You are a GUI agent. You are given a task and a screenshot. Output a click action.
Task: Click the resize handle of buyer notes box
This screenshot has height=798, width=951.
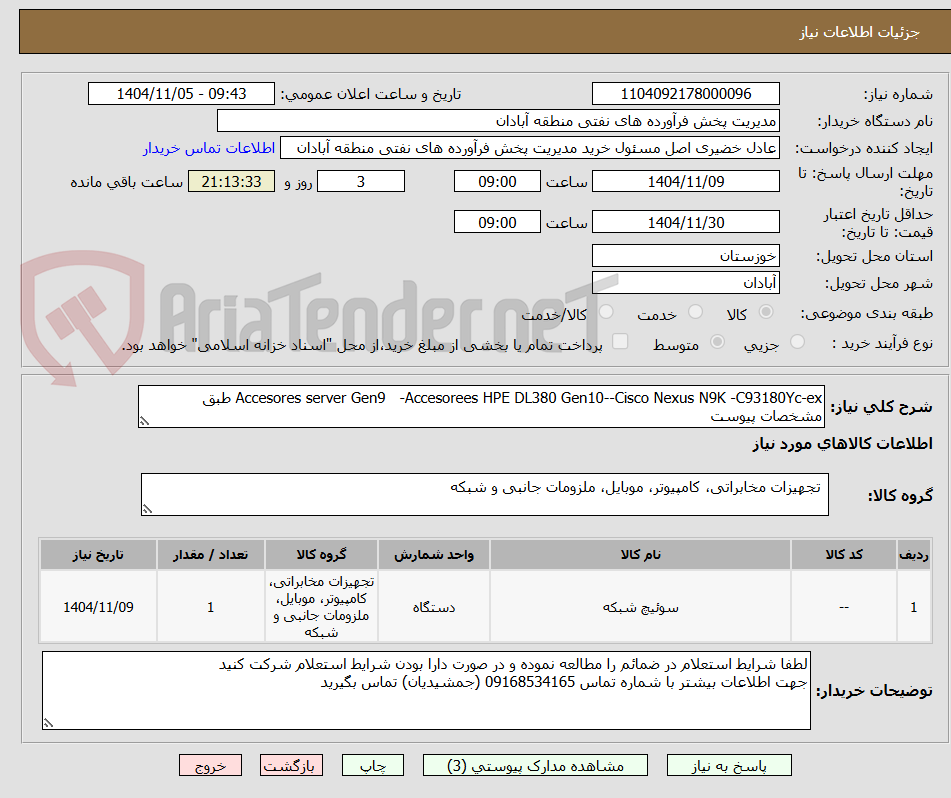tap(49, 723)
